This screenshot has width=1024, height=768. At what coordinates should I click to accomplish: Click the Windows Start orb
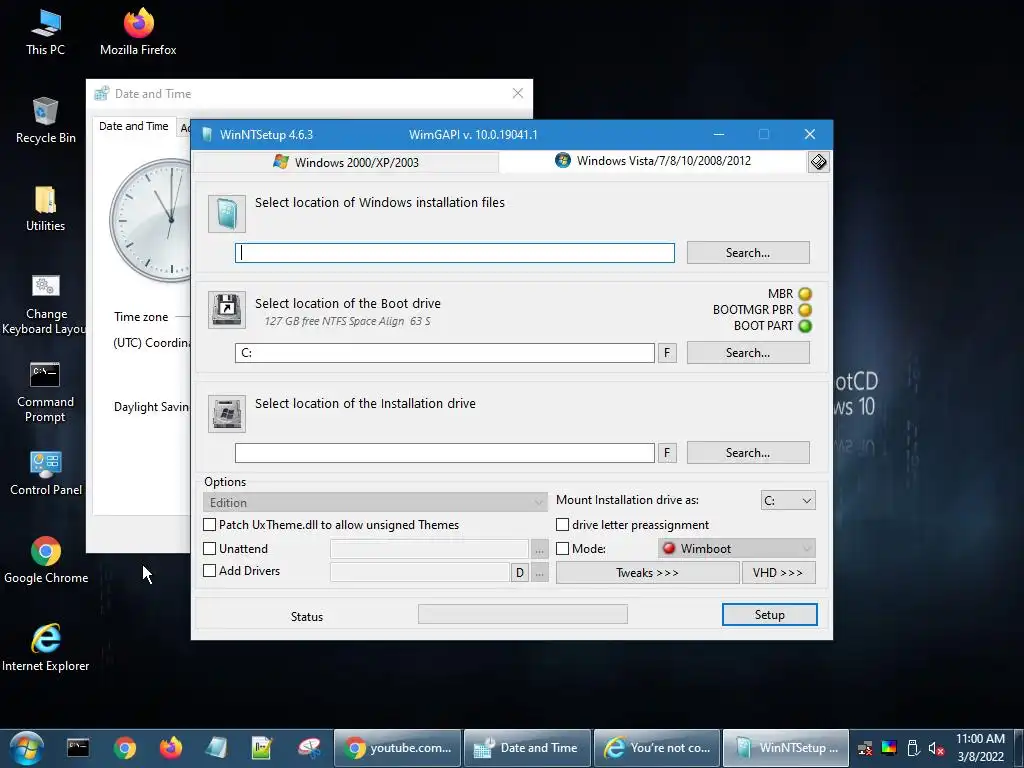[x=27, y=748]
